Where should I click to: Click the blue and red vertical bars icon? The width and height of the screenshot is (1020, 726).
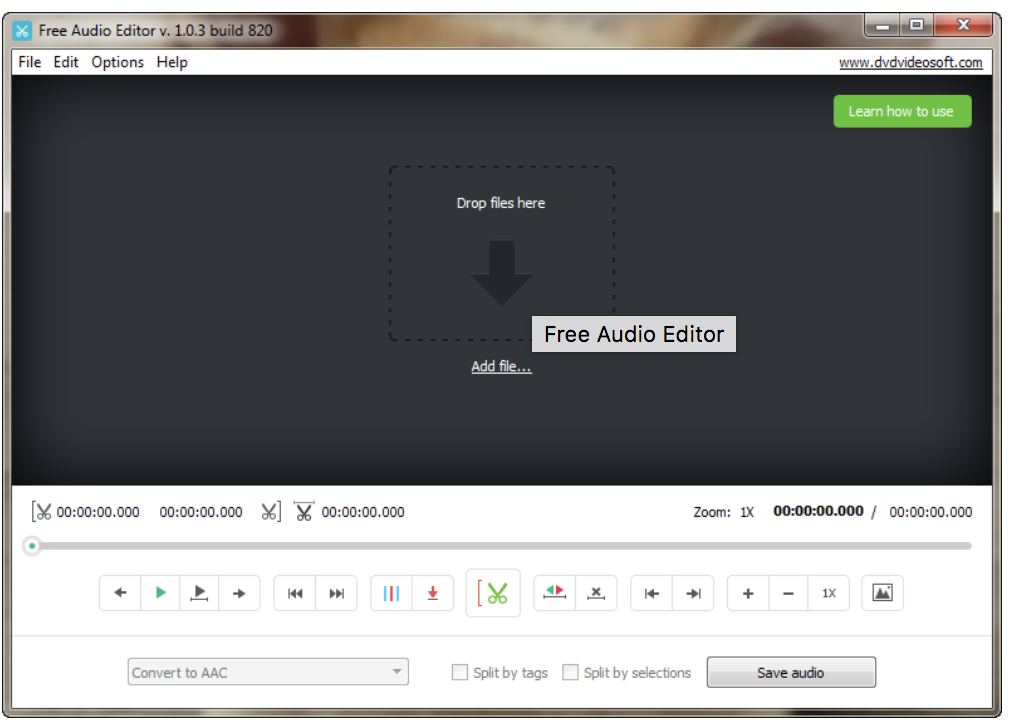pos(392,593)
